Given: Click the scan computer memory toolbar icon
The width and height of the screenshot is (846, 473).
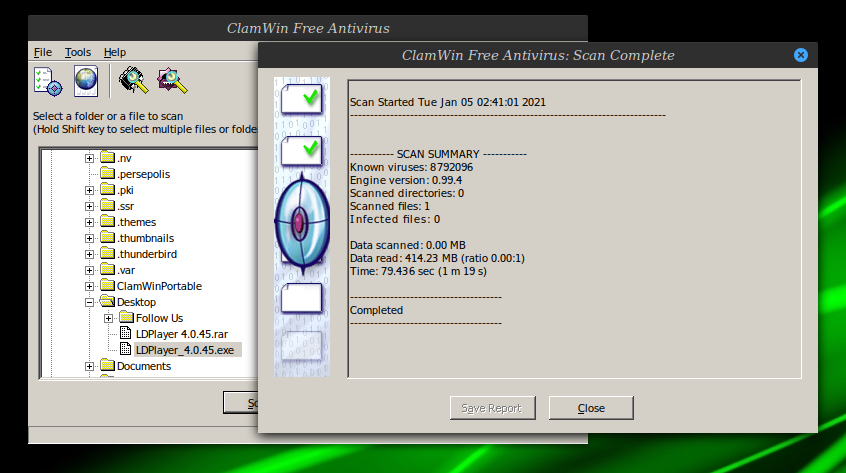Looking at the screenshot, I should pyautogui.click(x=133, y=80).
